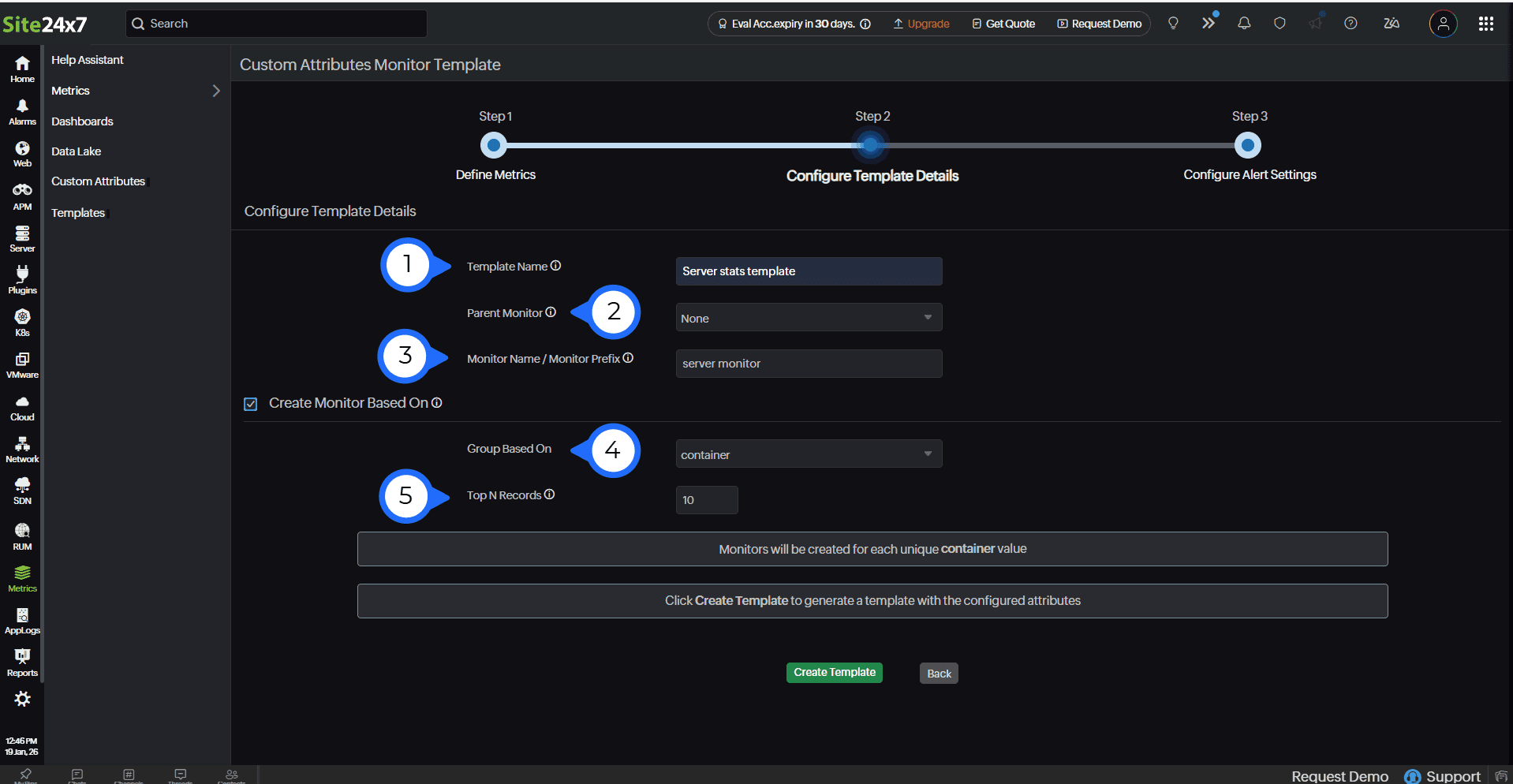This screenshot has height=784, width=1513.
Task: Open the Server monitoring icon
Action: coord(22,238)
